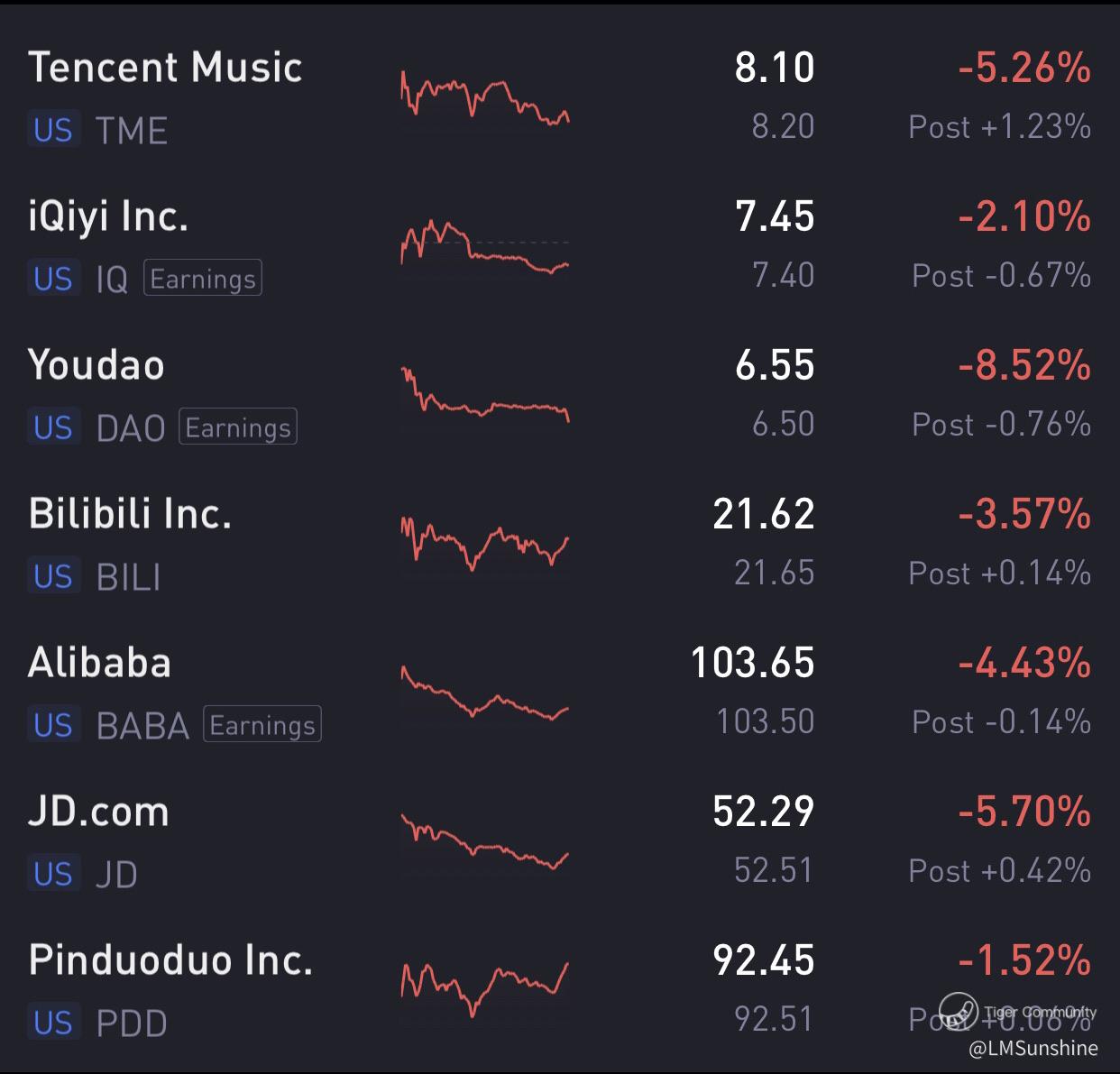Click Alibaba's 103.65 price value

753,663
